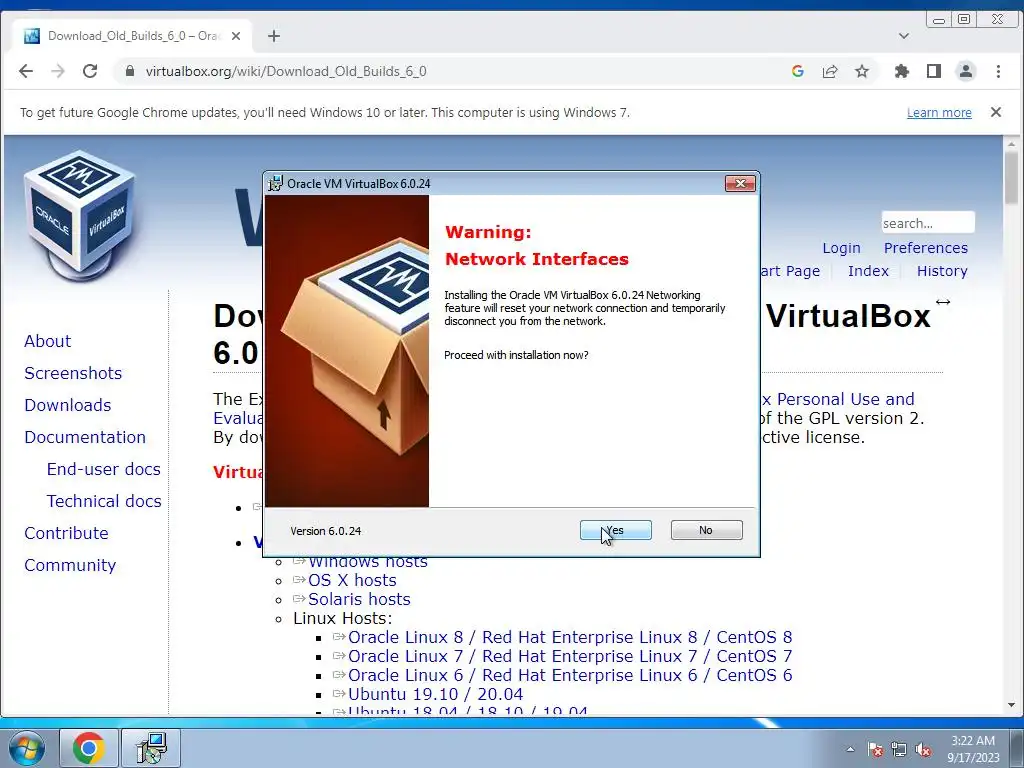
Task: Open the History link
Action: point(942,271)
